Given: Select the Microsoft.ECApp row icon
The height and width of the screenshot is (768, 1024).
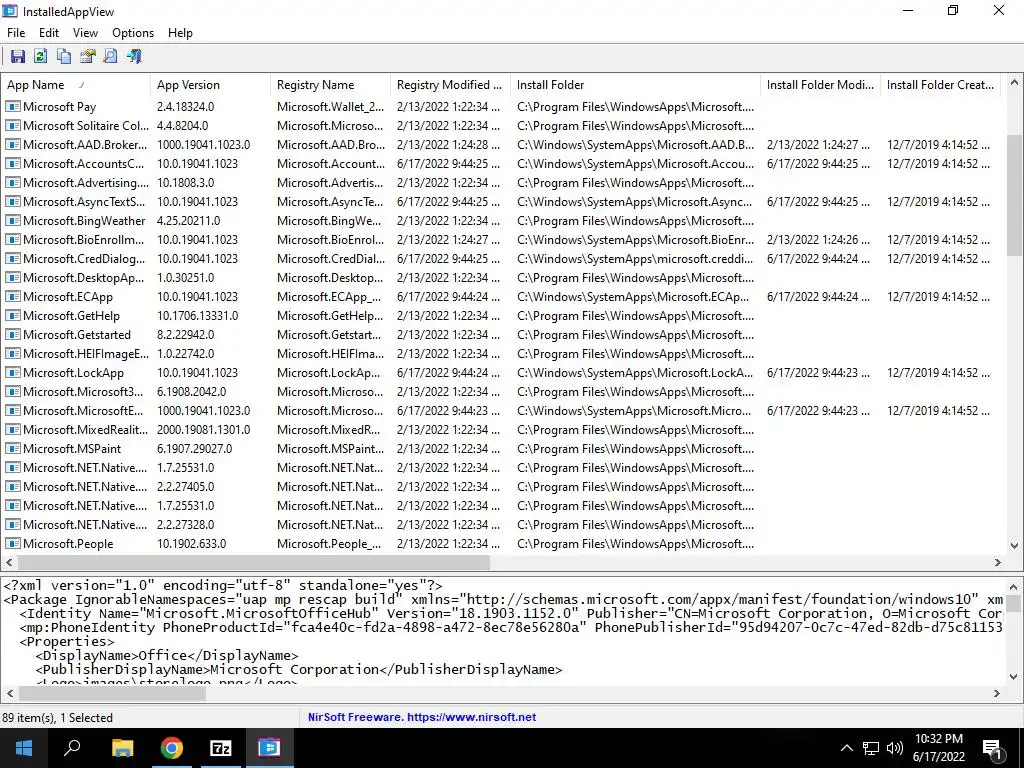Looking at the screenshot, I should (12, 296).
